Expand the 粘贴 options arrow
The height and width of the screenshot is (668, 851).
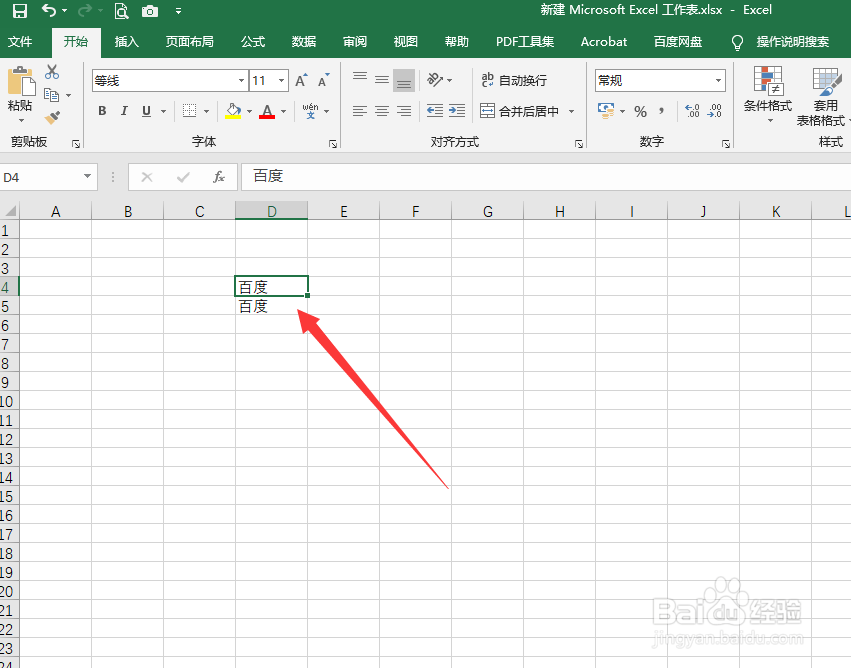click(x=21, y=120)
